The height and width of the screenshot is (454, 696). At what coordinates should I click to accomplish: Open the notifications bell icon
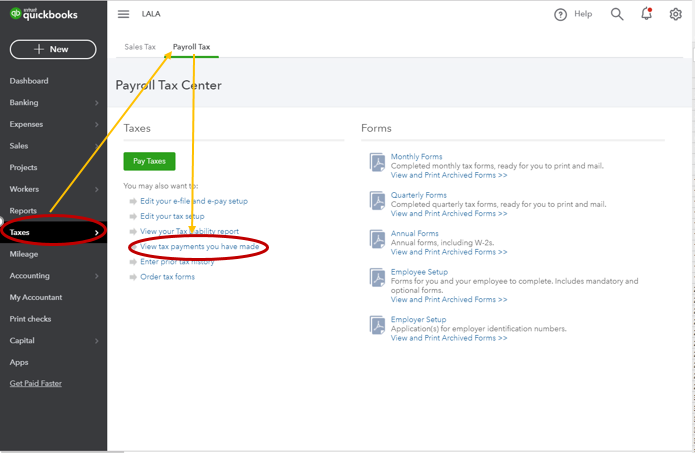coord(647,14)
